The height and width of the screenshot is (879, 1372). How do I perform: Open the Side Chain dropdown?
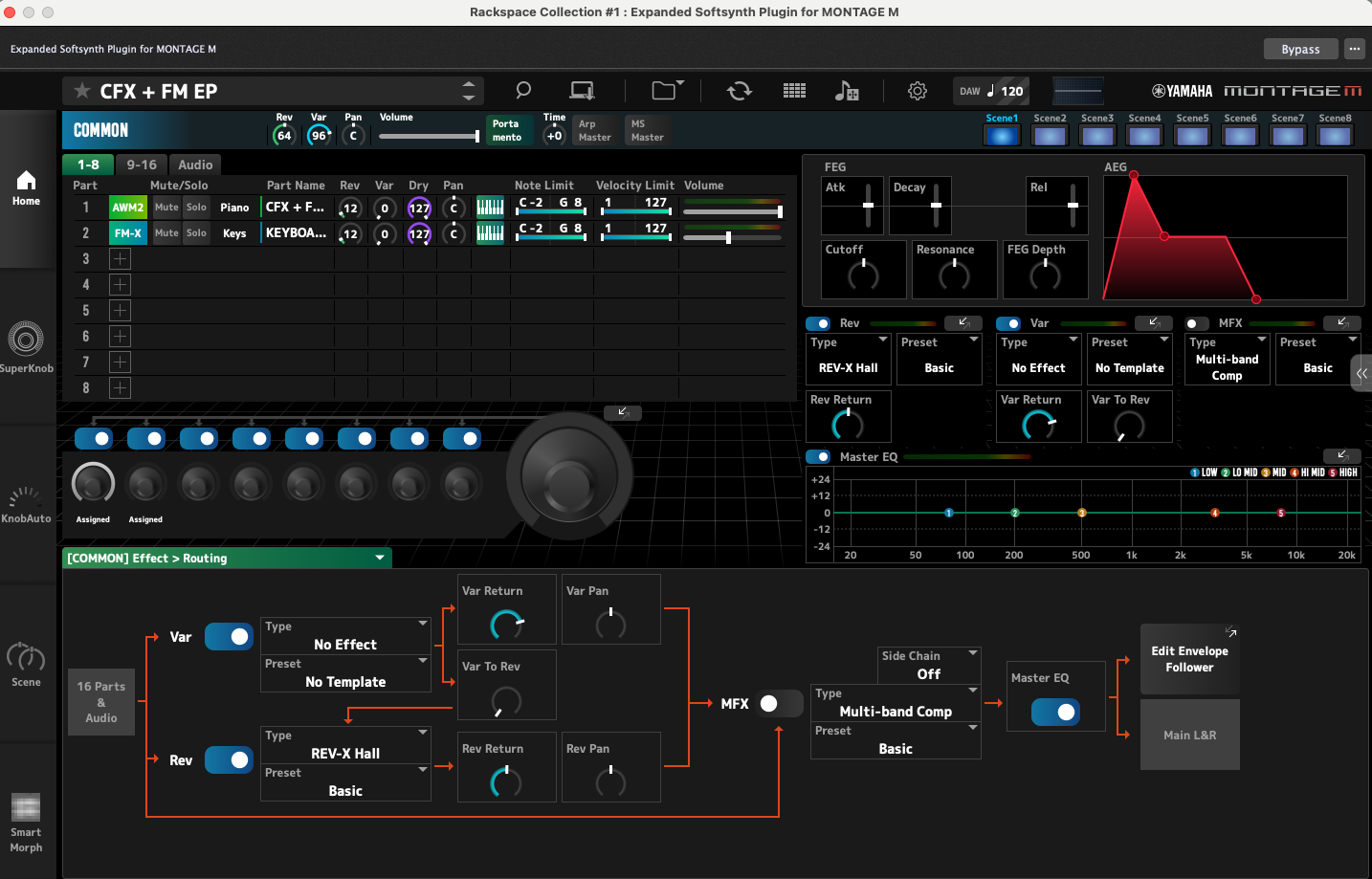pos(929,665)
